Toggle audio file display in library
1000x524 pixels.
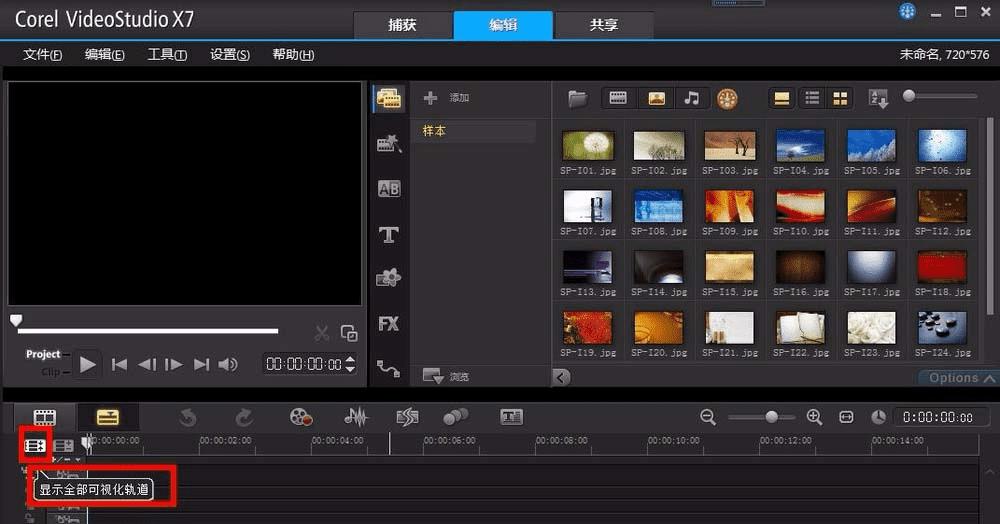click(x=691, y=98)
